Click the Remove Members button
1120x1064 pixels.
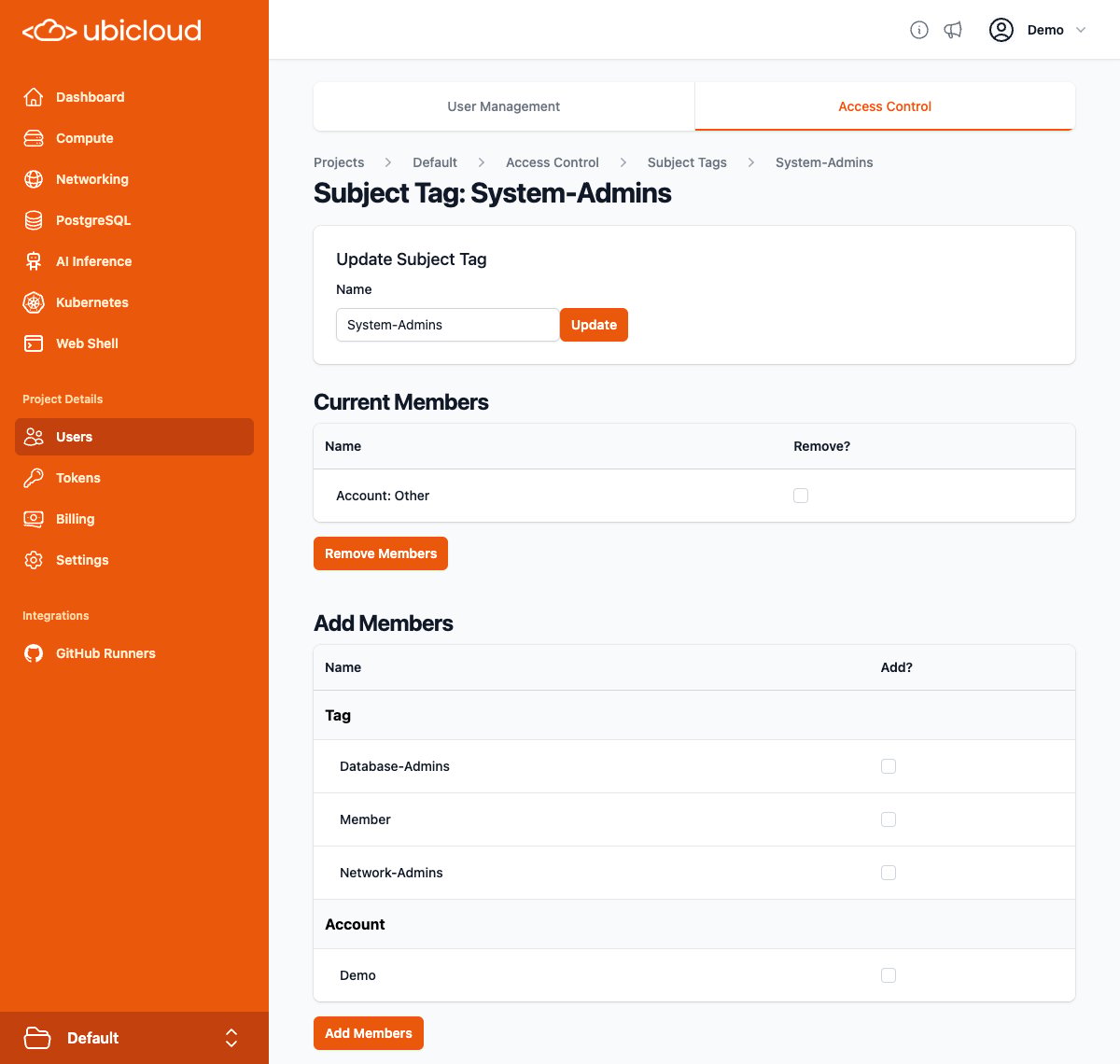(381, 553)
